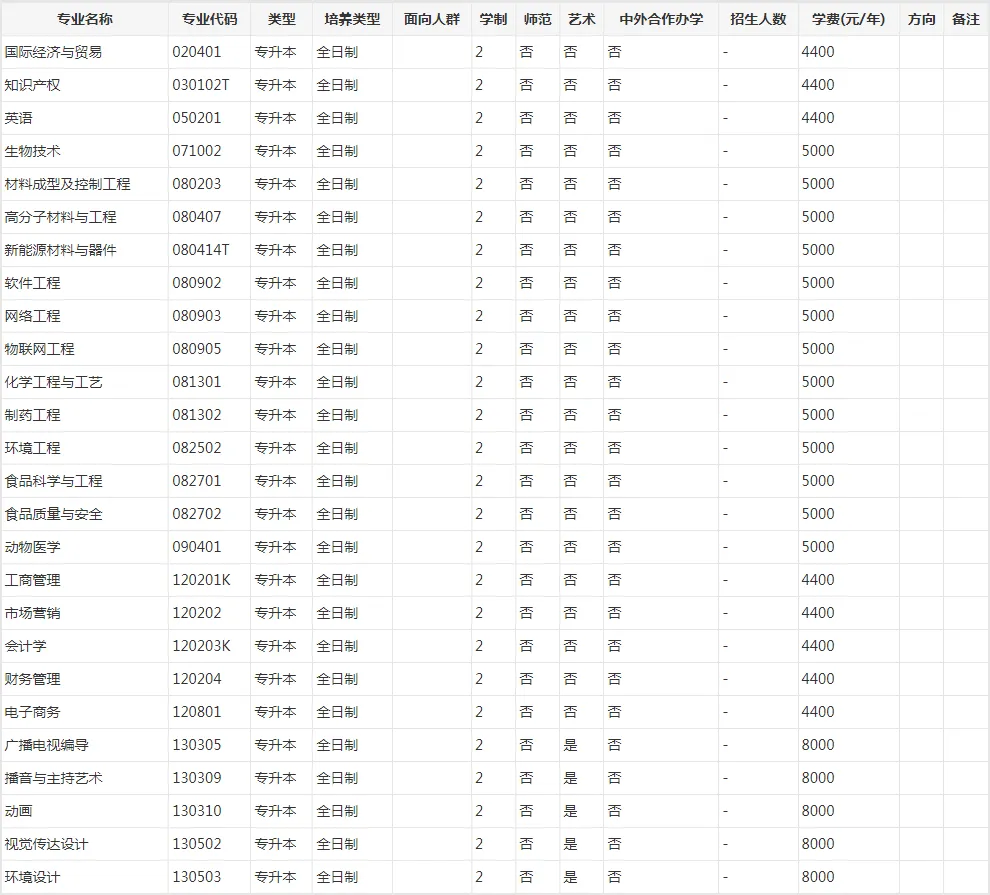This screenshot has width=990, height=895.
Task: Select major code 130310 cell
Action: click(x=197, y=811)
